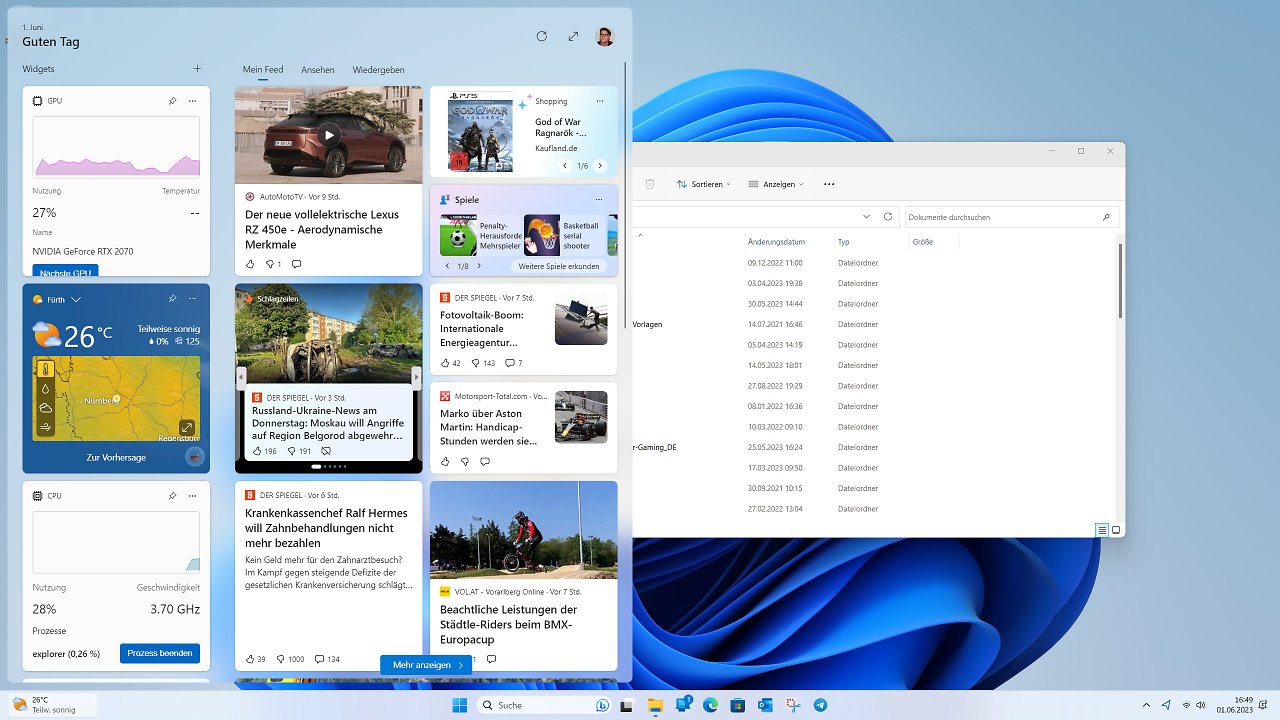Show next games page in Spiele
The width and height of the screenshot is (1280, 720).
(x=479, y=266)
